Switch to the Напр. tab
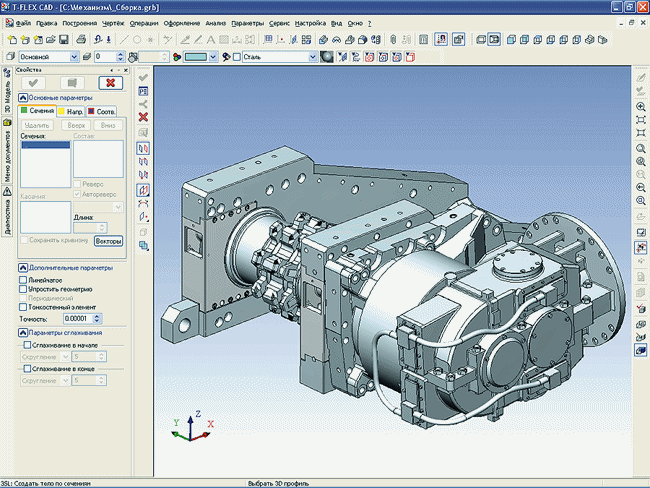The height and width of the screenshot is (488, 650). (x=71, y=112)
